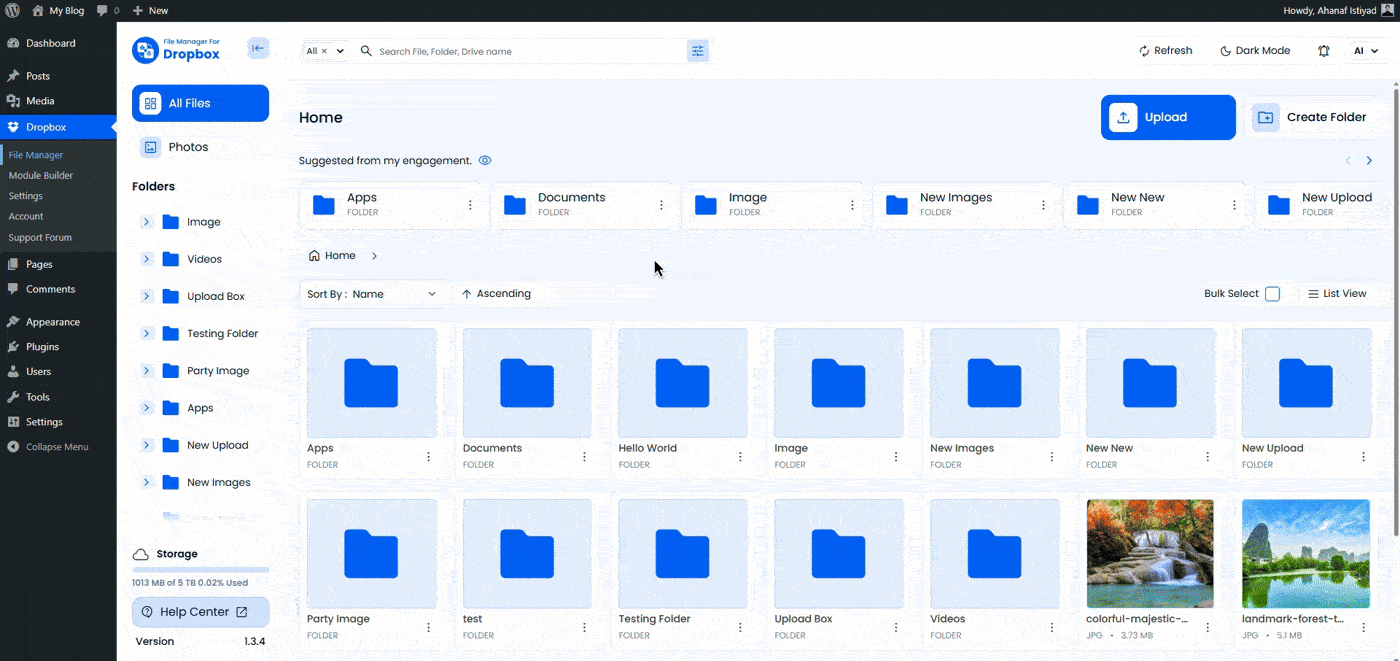Open the Sort By Name dropdown
1400x661 pixels.
[372, 294]
